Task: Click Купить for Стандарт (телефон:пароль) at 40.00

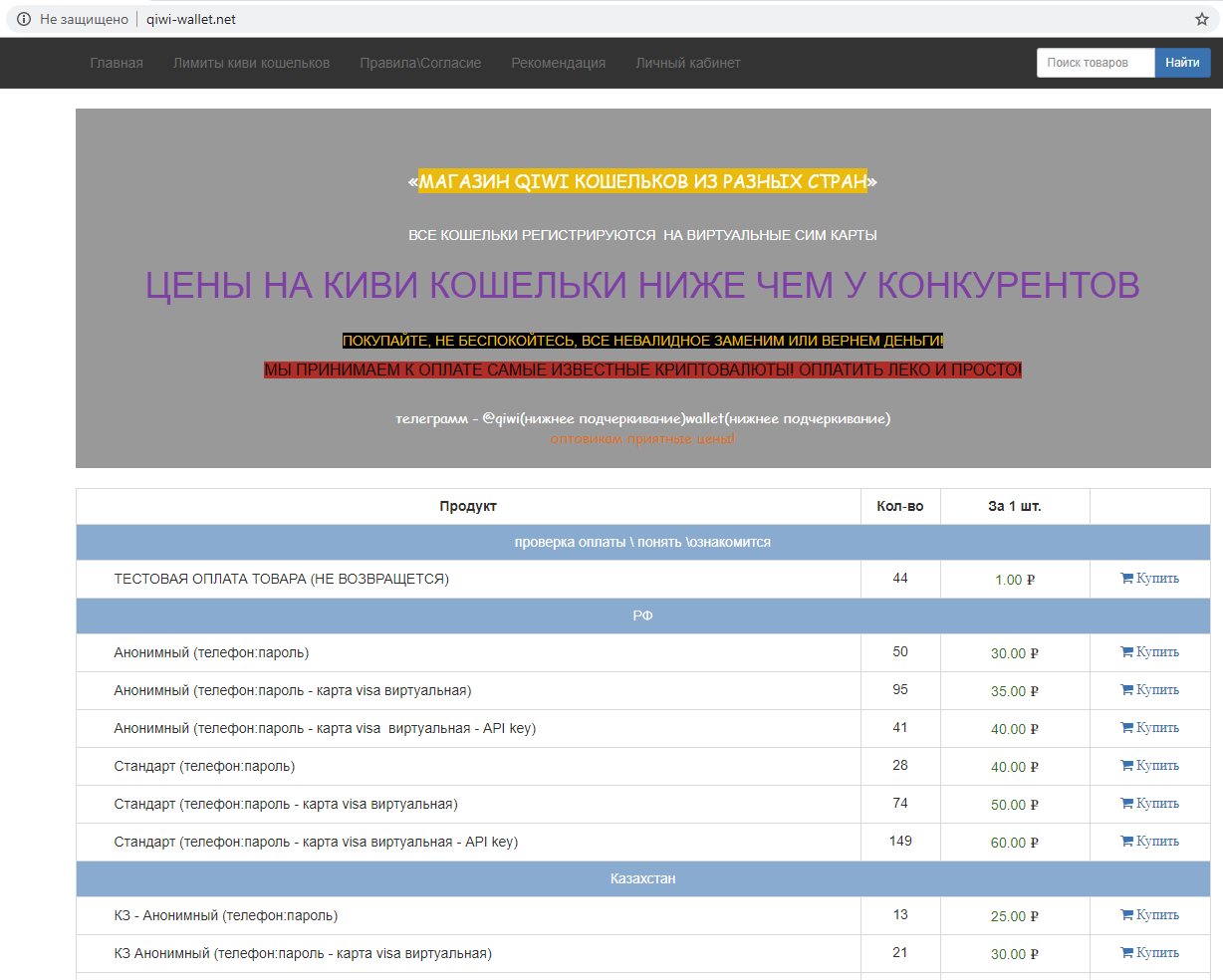Action: [1157, 766]
